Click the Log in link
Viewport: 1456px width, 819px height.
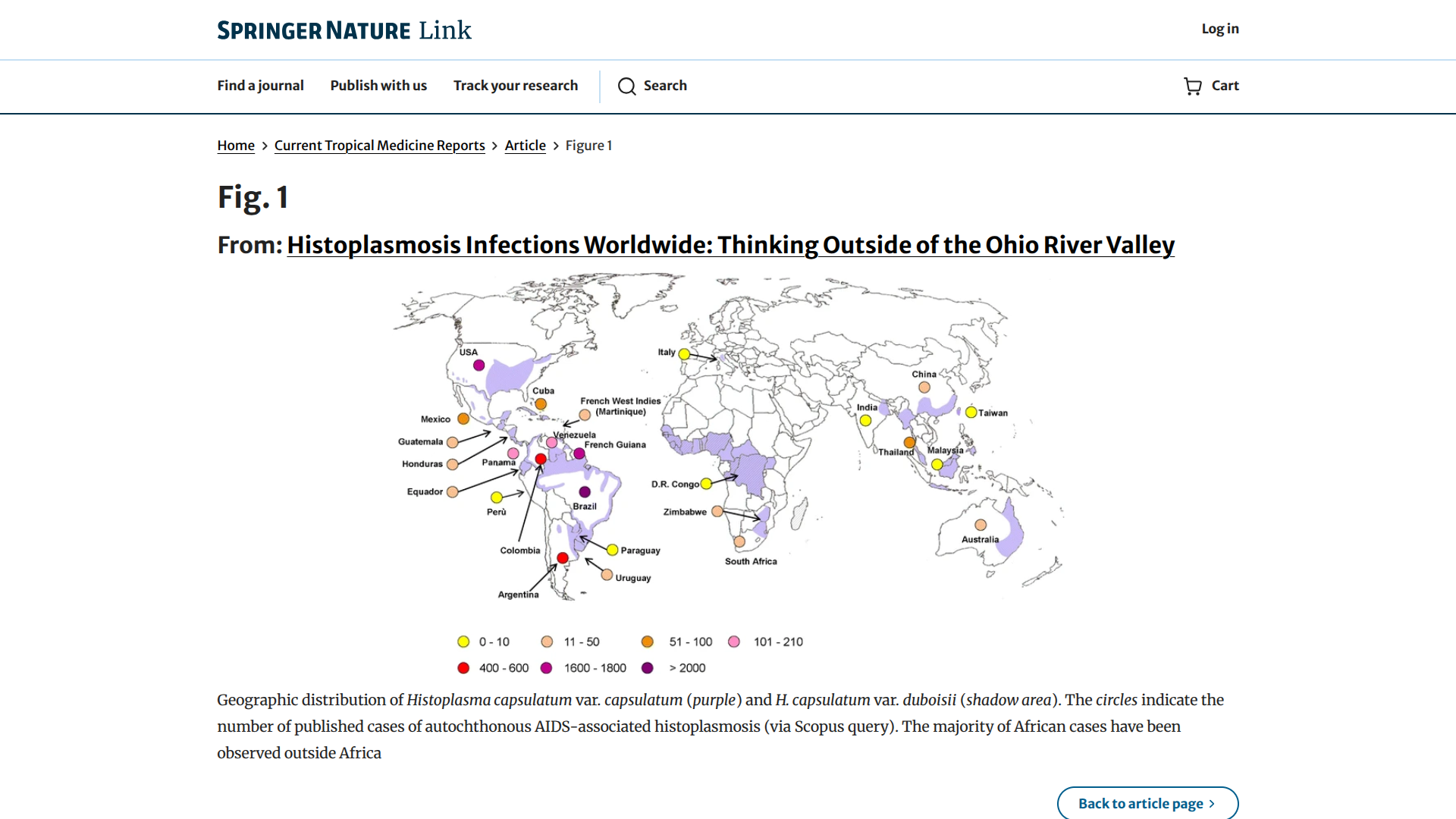pyautogui.click(x=1219, y=29)
